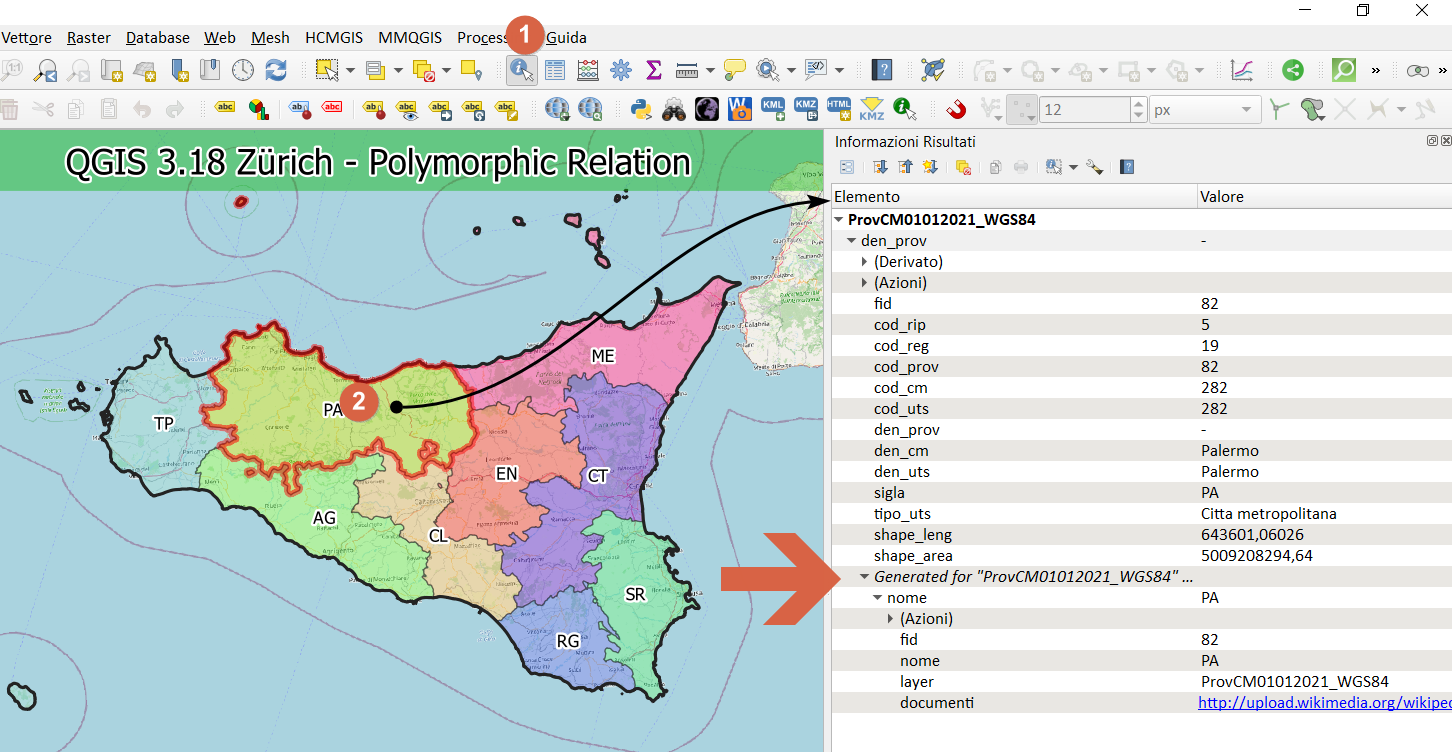Click the Valore column header

click(1222, 197)
